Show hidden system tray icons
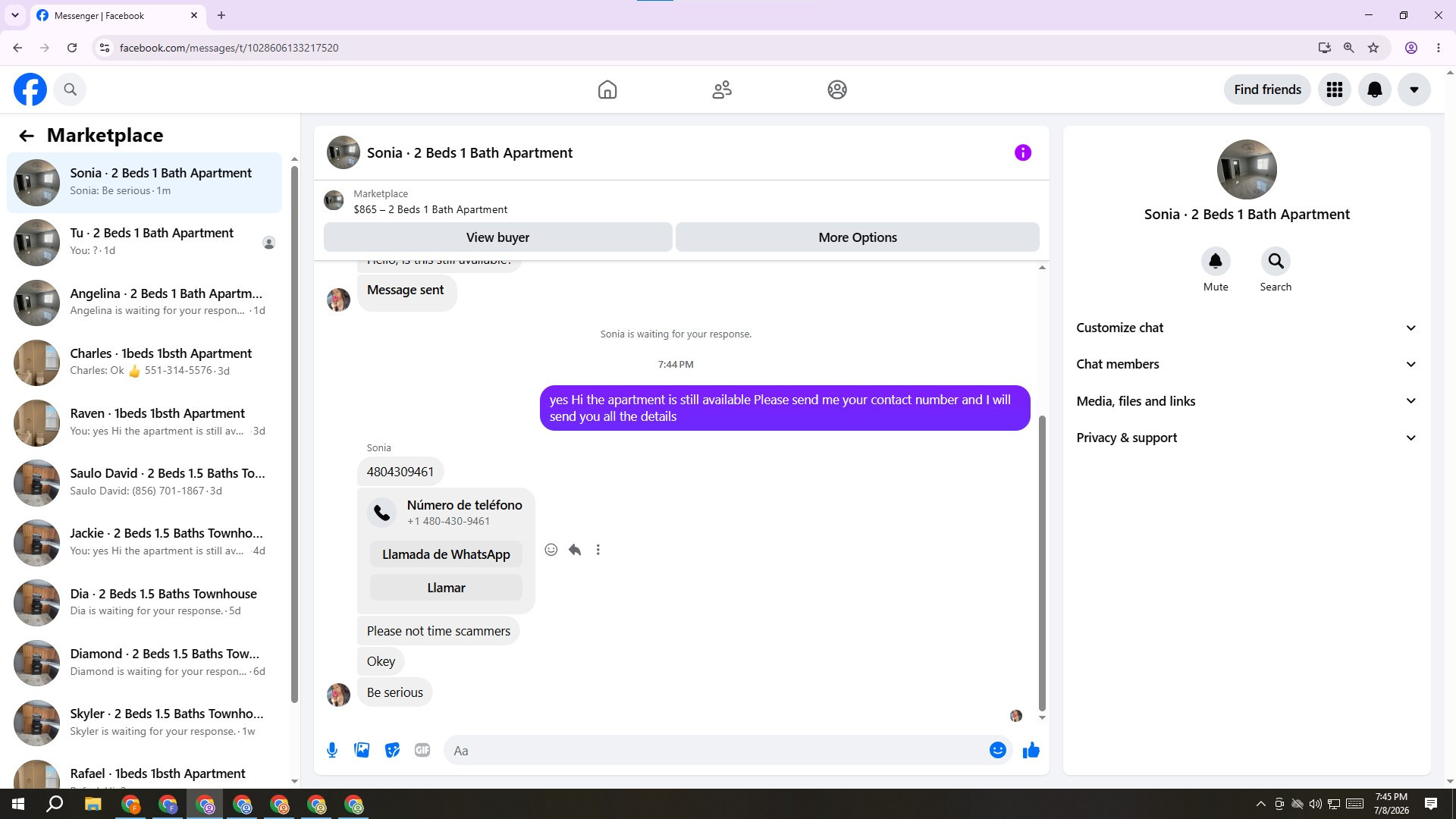1456x819 pixels. point(1261,804)
